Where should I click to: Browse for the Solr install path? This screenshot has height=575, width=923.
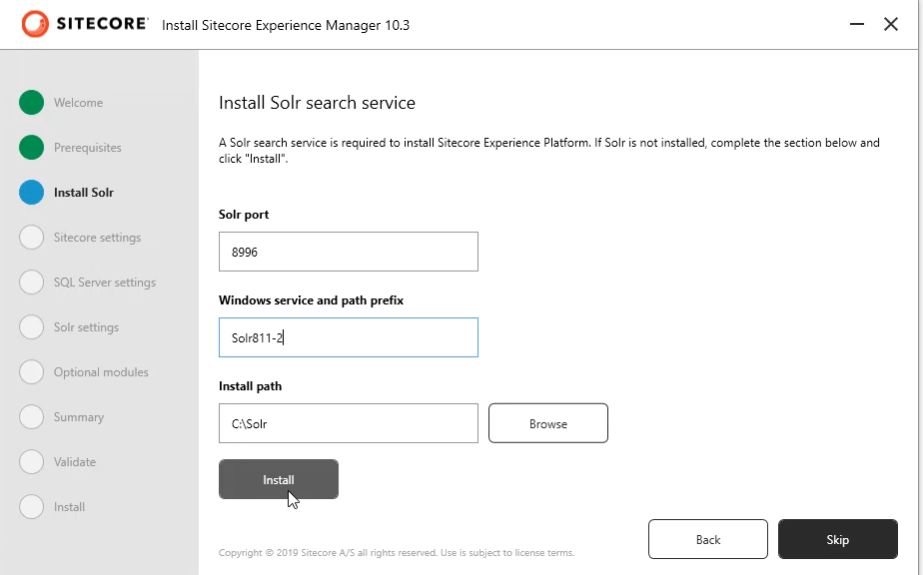548,424
